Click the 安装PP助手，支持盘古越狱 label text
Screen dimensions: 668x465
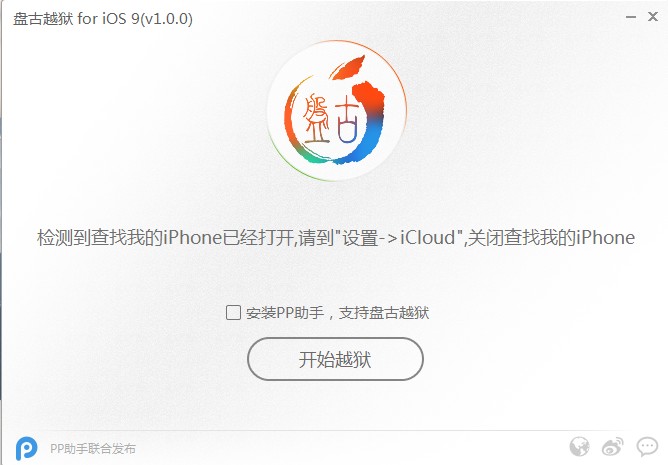coord(337,313)
